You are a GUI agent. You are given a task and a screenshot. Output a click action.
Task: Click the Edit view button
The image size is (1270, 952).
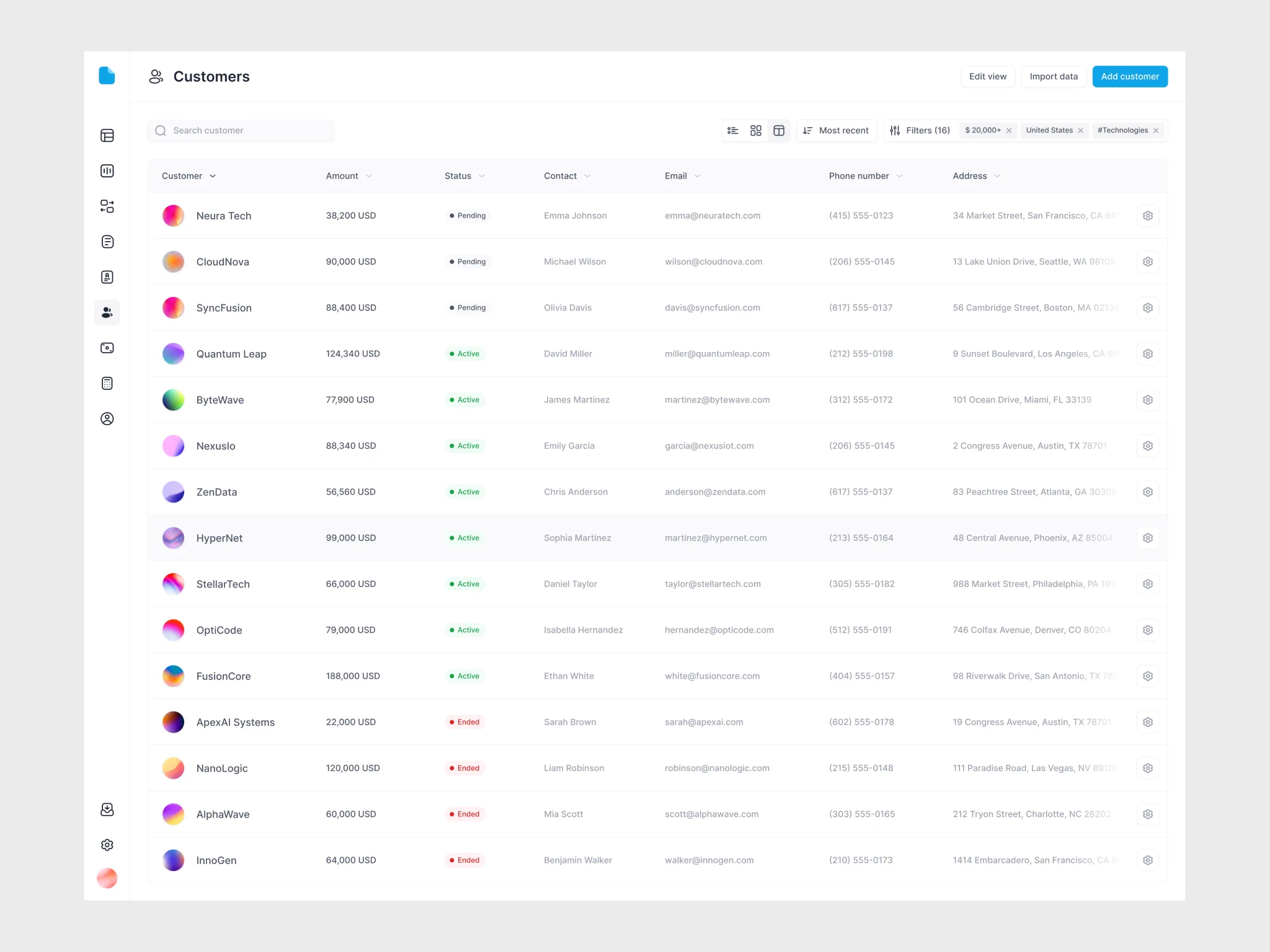[988, 77]
